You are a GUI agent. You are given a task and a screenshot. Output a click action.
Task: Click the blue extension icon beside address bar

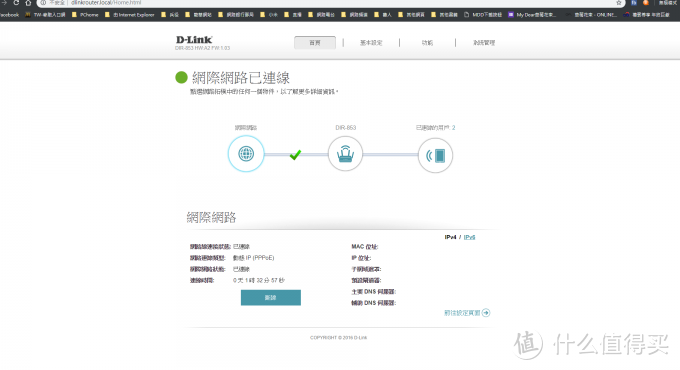[x=634, y=3]
